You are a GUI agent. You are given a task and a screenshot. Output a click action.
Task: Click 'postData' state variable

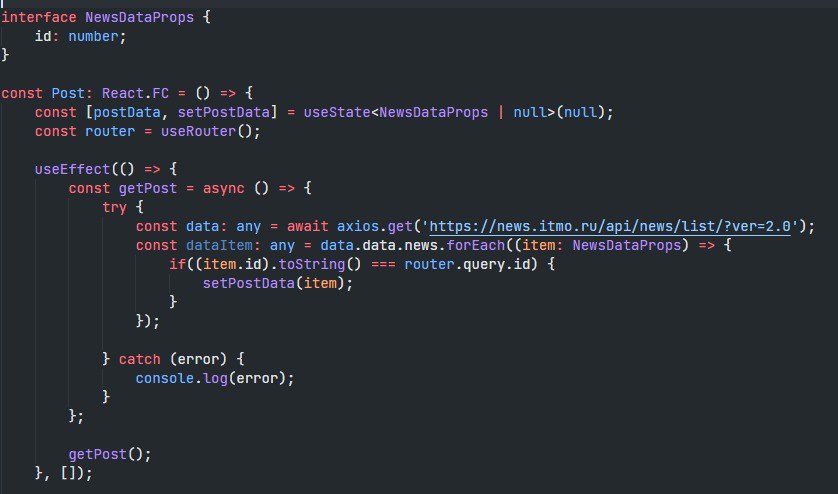[127, 112]
